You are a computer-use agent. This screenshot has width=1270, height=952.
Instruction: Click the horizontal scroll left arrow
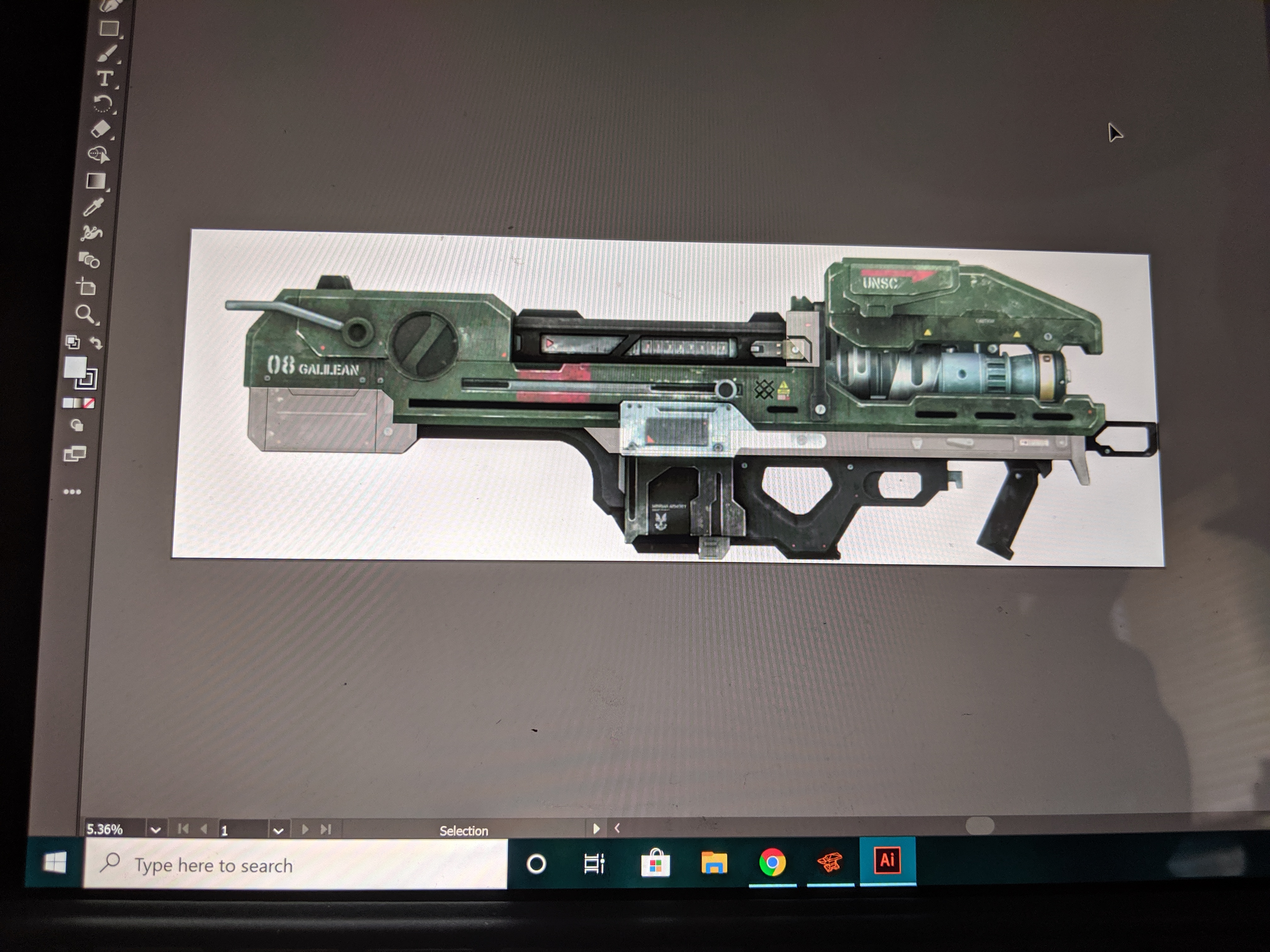click(x=617, y=828)
